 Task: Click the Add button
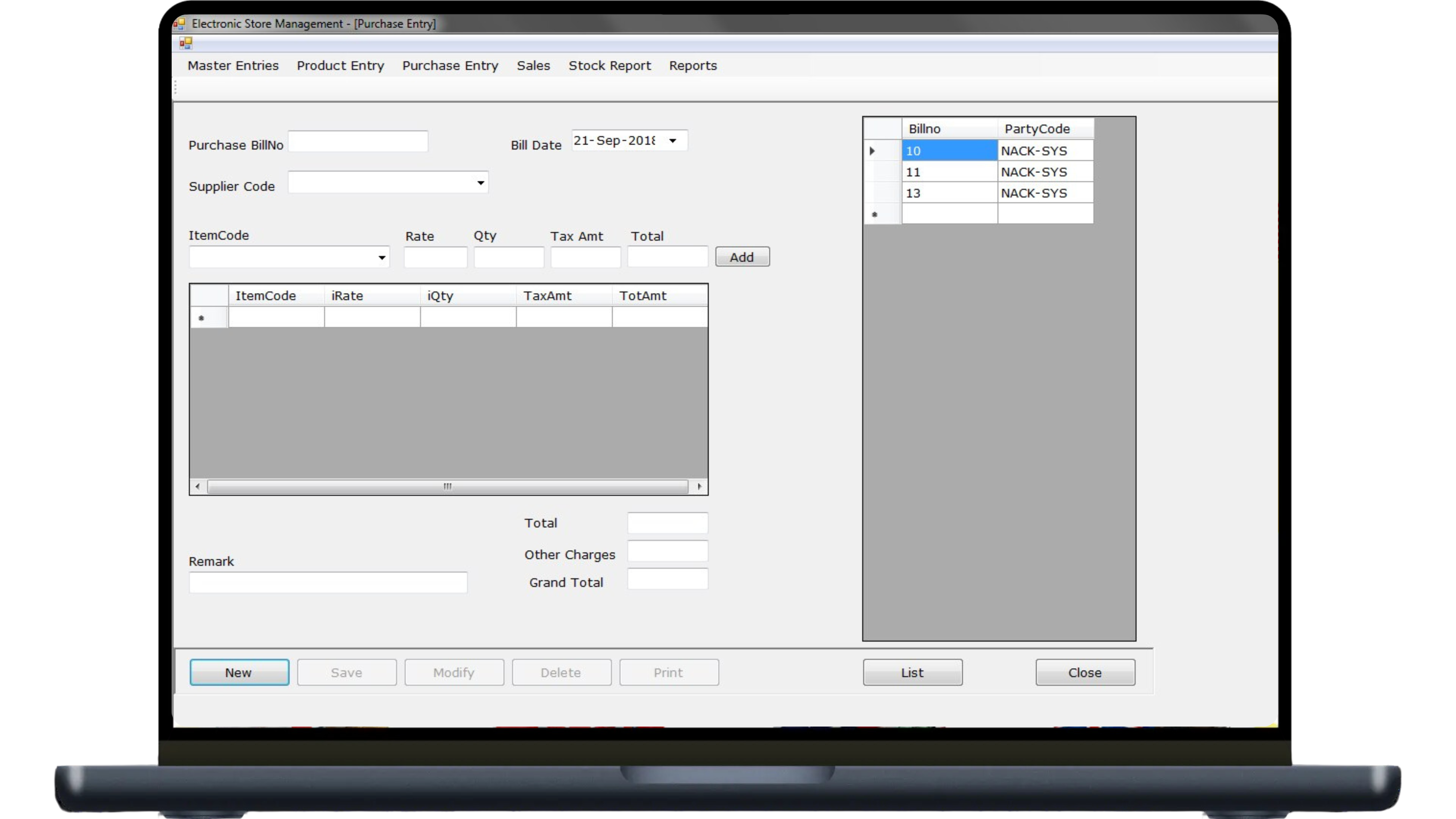[742, 257]
